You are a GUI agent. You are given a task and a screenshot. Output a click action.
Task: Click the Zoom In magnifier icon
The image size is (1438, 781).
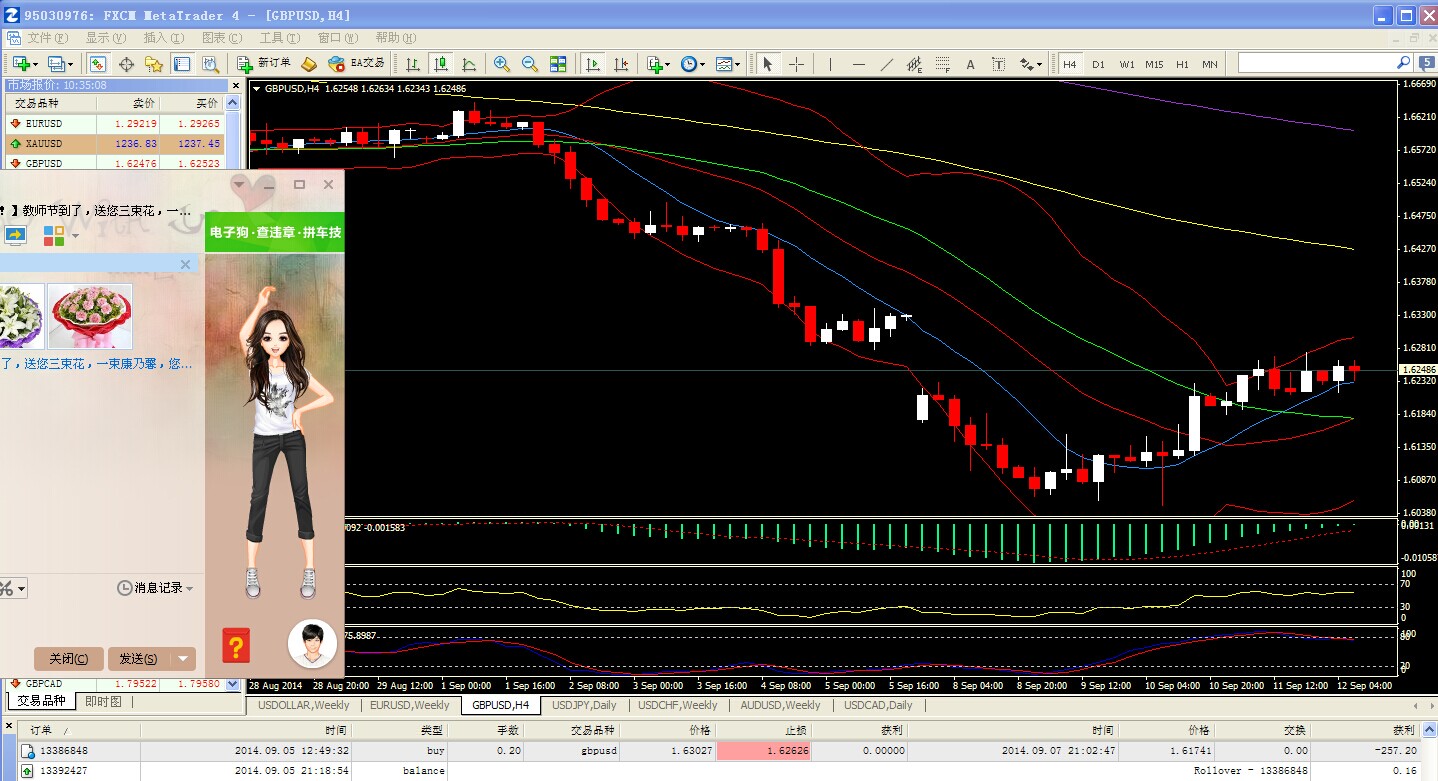(502, 64)
